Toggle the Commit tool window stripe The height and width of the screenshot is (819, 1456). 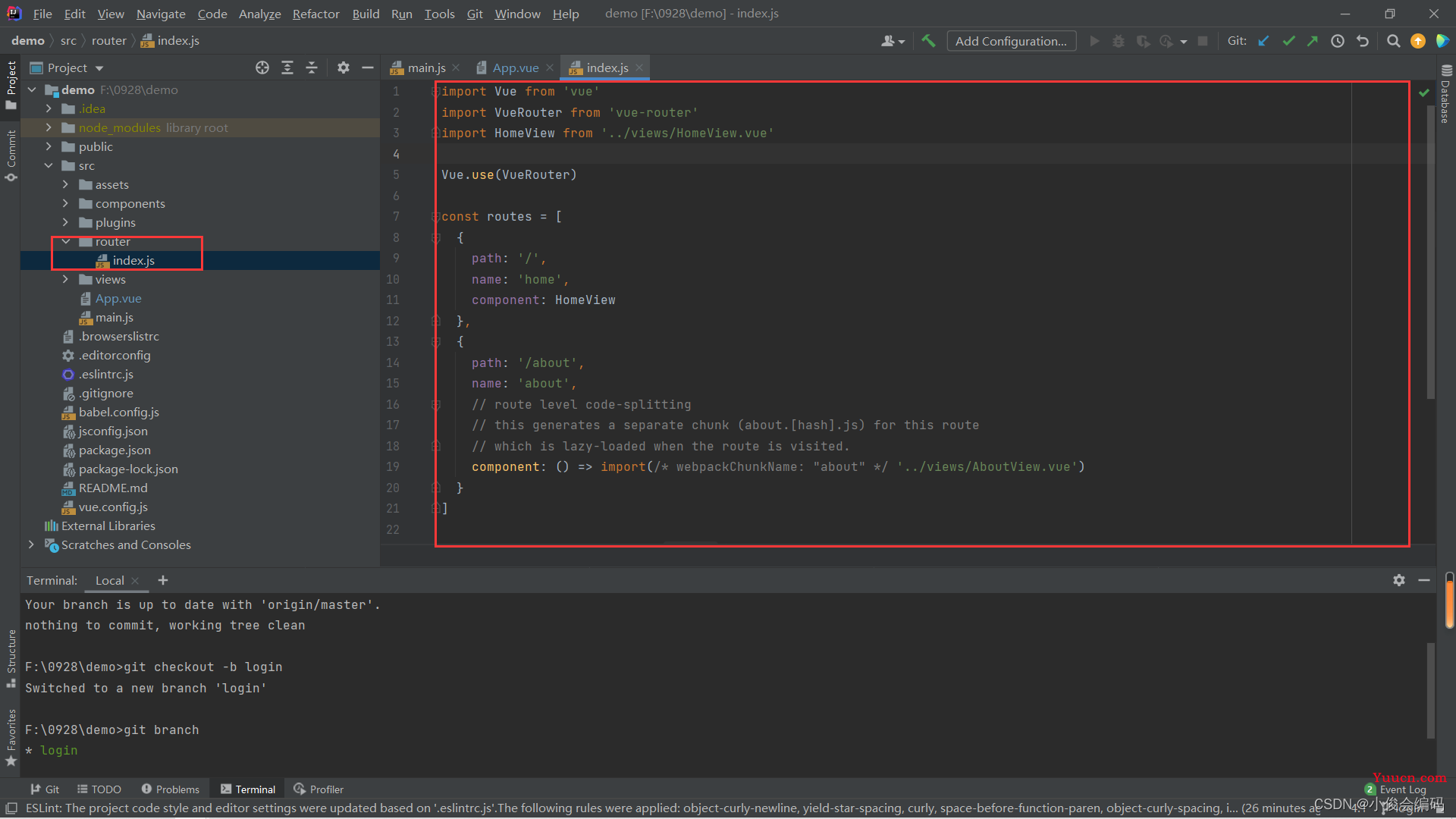[x=11, y=155]
